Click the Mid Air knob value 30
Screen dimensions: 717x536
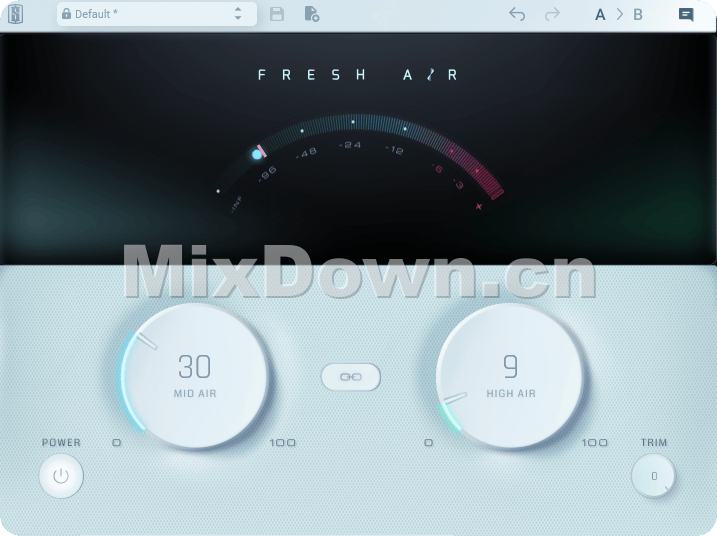tap(194, 367)
